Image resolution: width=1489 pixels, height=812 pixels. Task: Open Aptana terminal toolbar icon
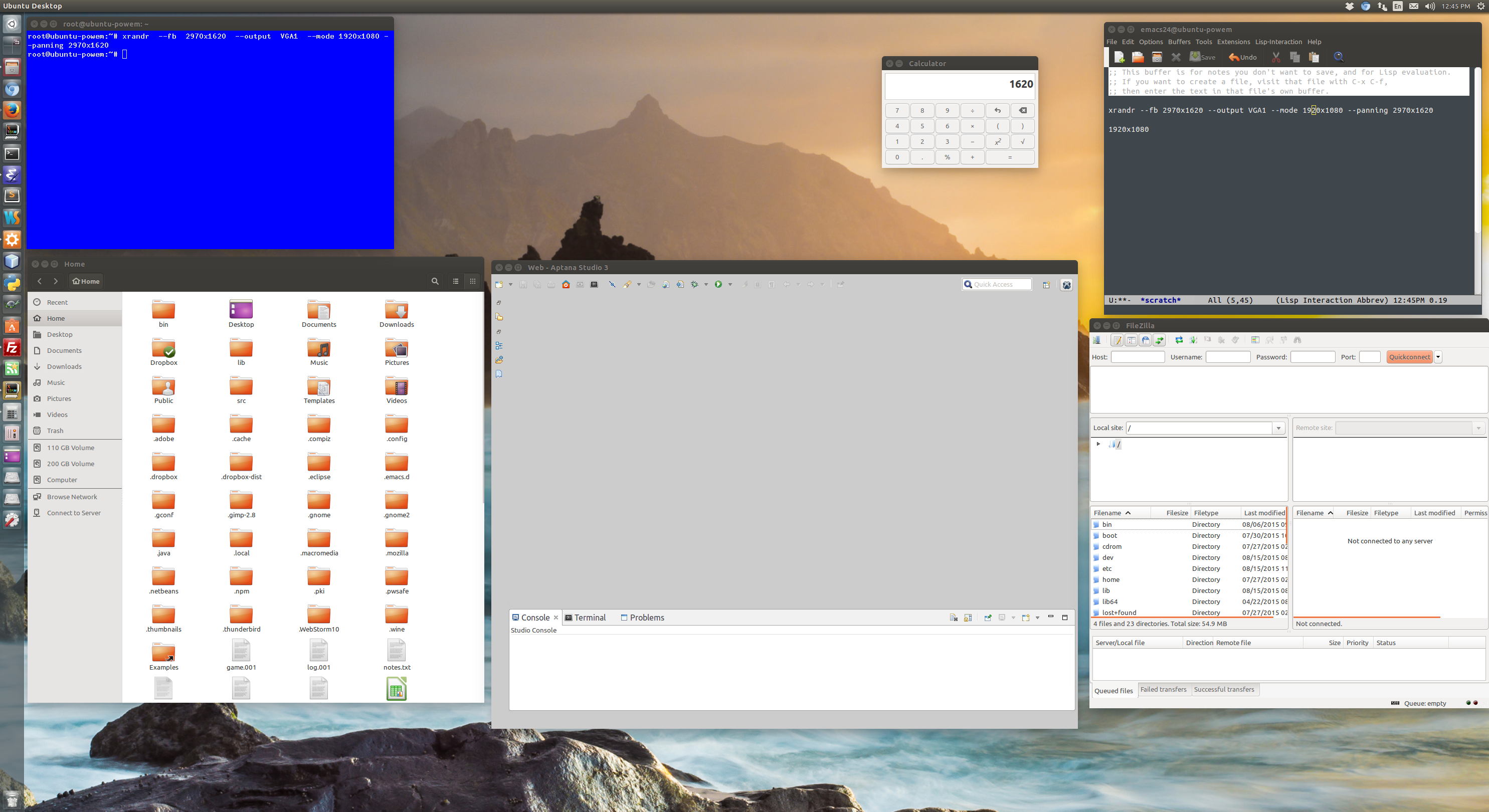coord(594,284)
